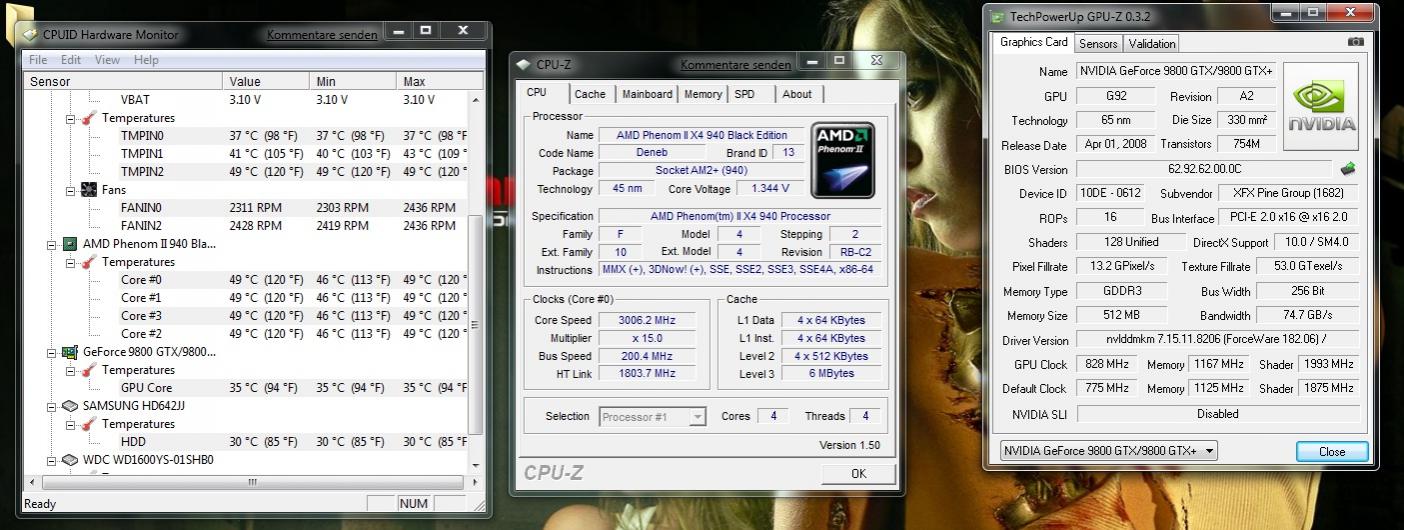Viewport: 1404px width, 530px height.
Task: Click Kommentare senden link in Hardware Monitor
Action: [322, 34]
